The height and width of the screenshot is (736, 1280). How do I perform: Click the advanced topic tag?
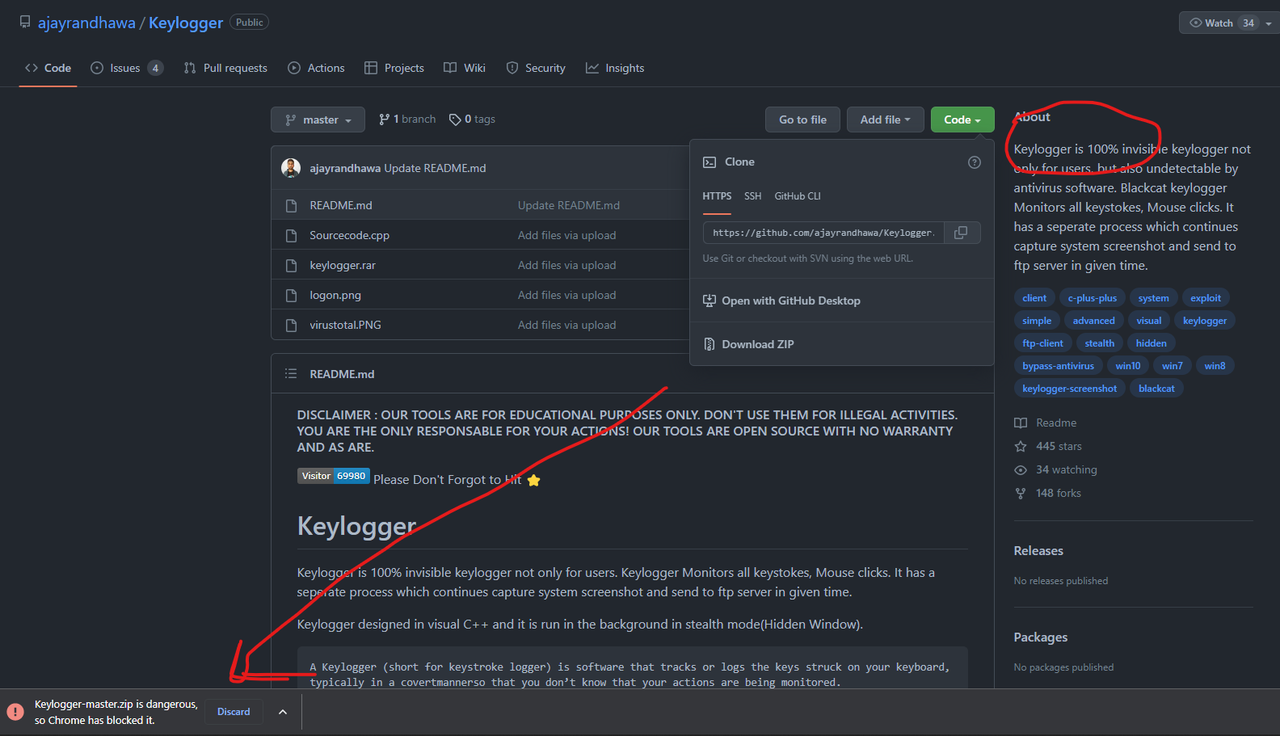tap(1094, 321)
